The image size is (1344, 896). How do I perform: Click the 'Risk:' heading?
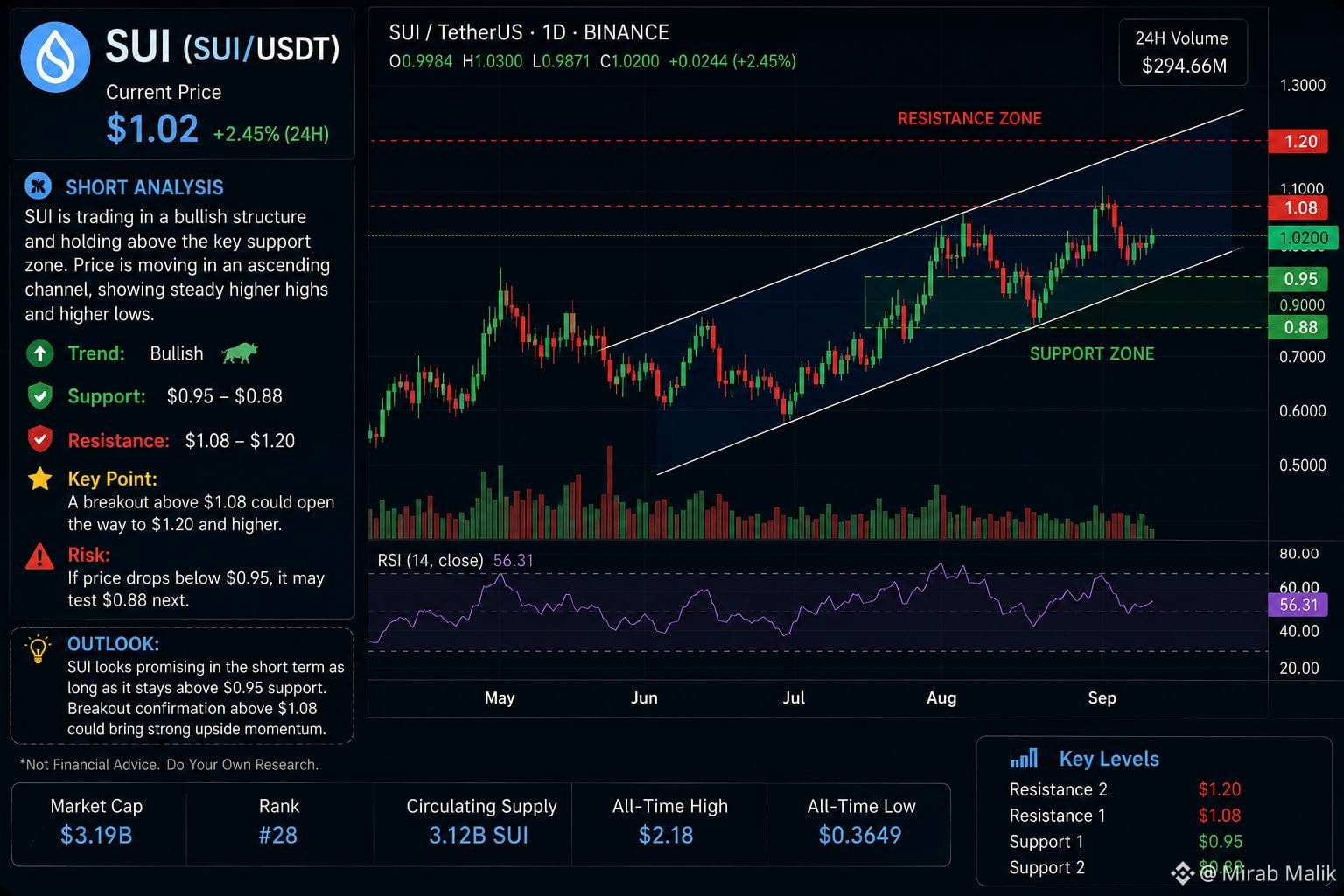[89, 555]
